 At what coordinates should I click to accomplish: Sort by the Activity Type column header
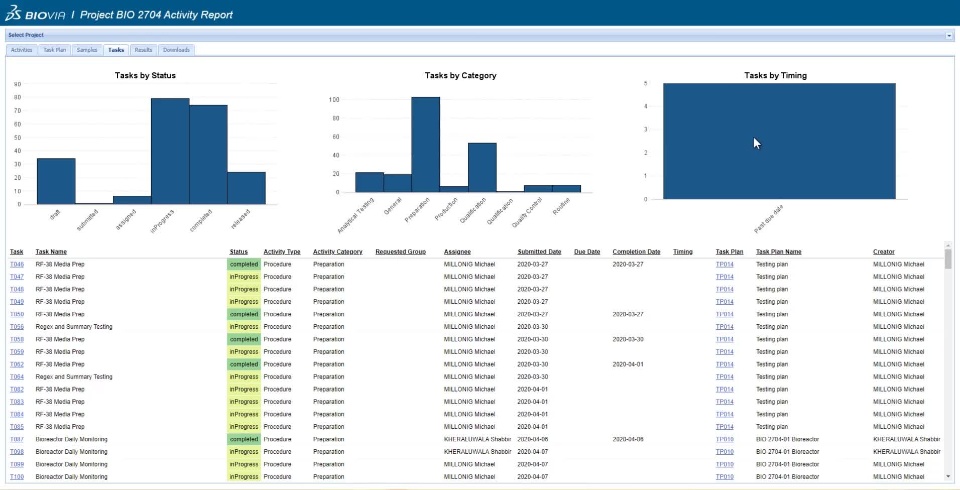[x=282, y=252]
